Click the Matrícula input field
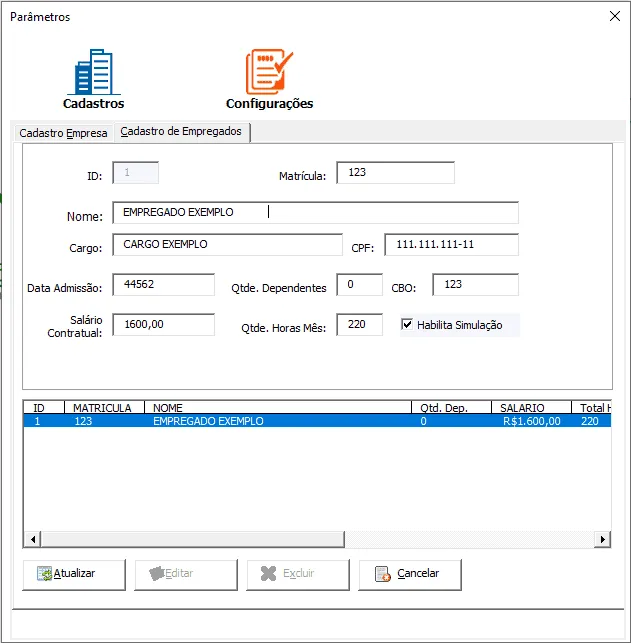The width and height of the screenshot is (631, 643). pyautogui.click(x=395, y=173)
